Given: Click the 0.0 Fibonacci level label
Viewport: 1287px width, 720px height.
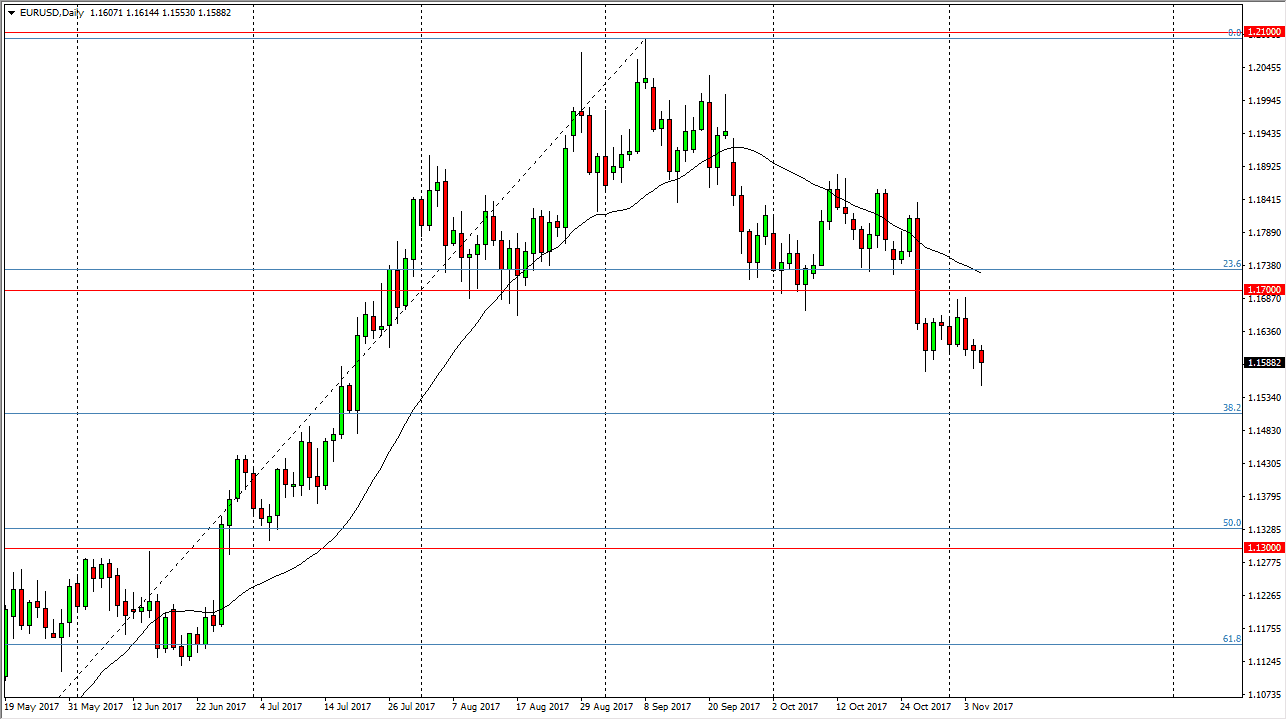Looking at the screenshot, I should 1234,32.
